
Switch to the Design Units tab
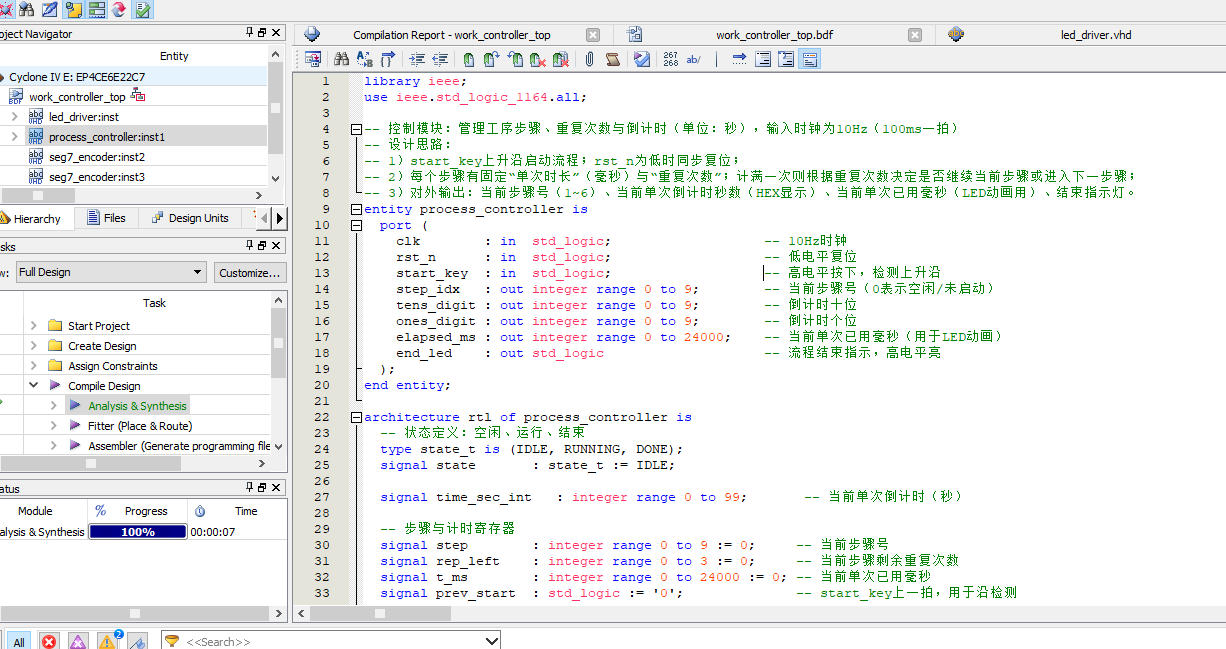pos(189,218)
